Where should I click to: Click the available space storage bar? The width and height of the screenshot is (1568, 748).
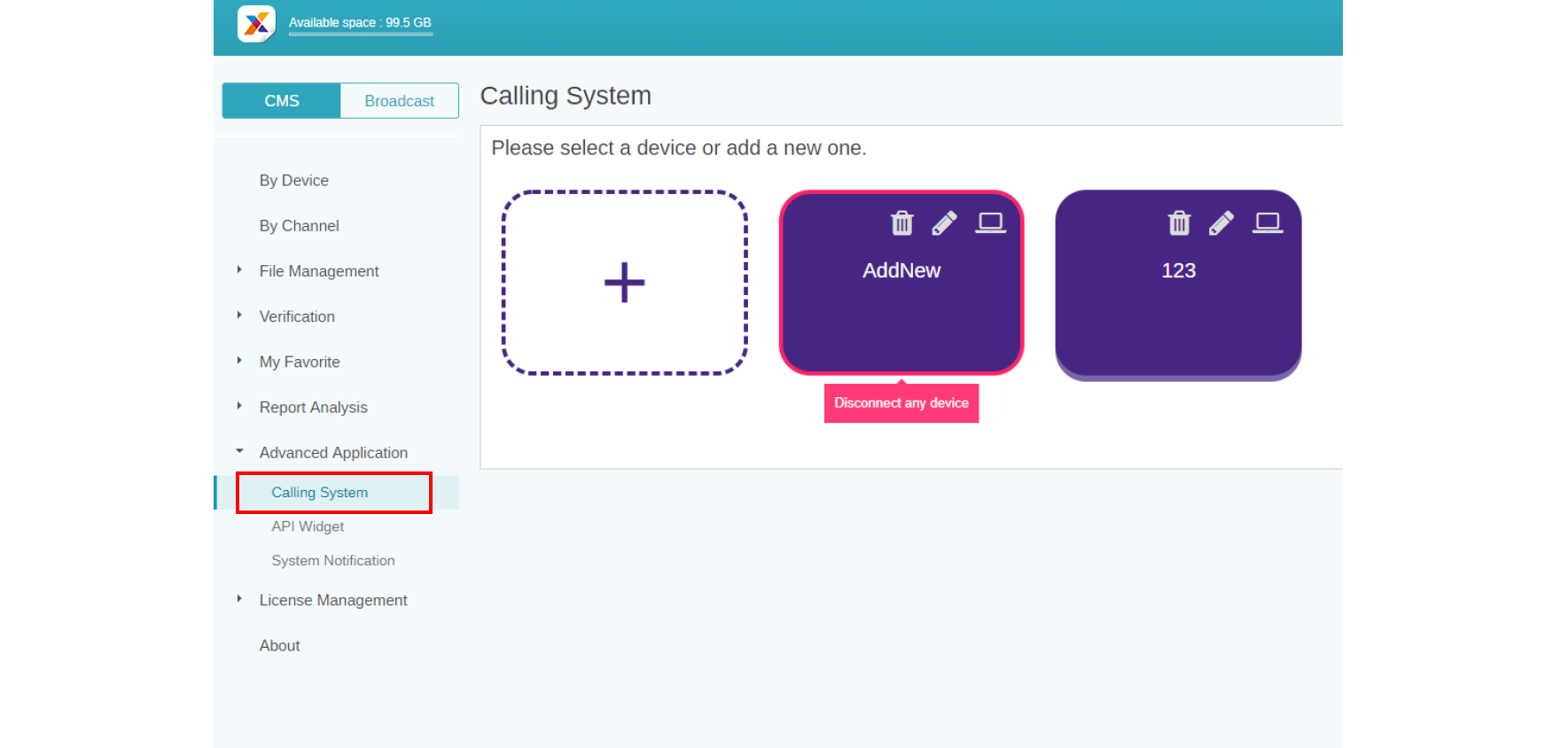tap(360, 34)
